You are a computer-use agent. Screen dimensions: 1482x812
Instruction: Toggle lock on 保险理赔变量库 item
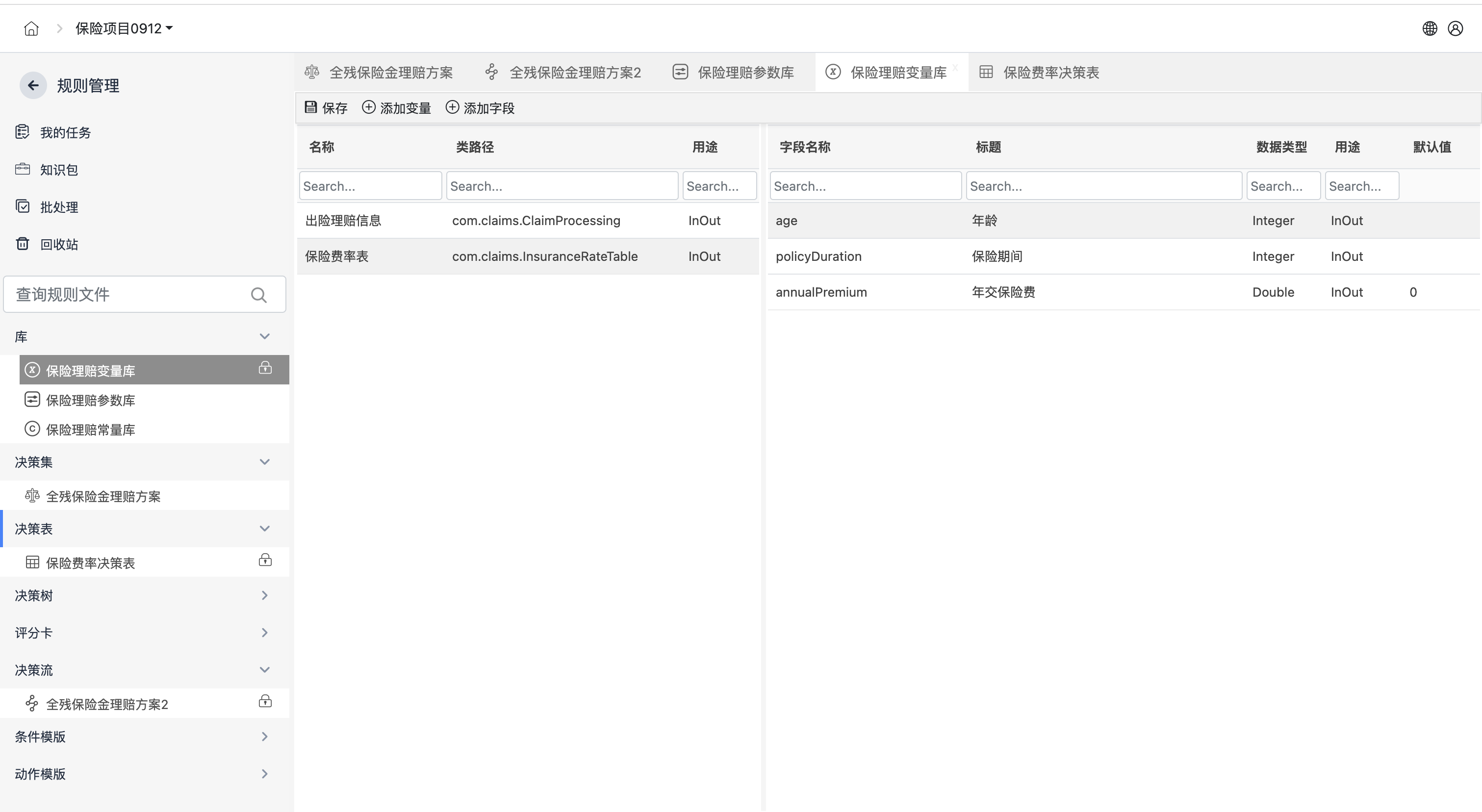[265, 368]
